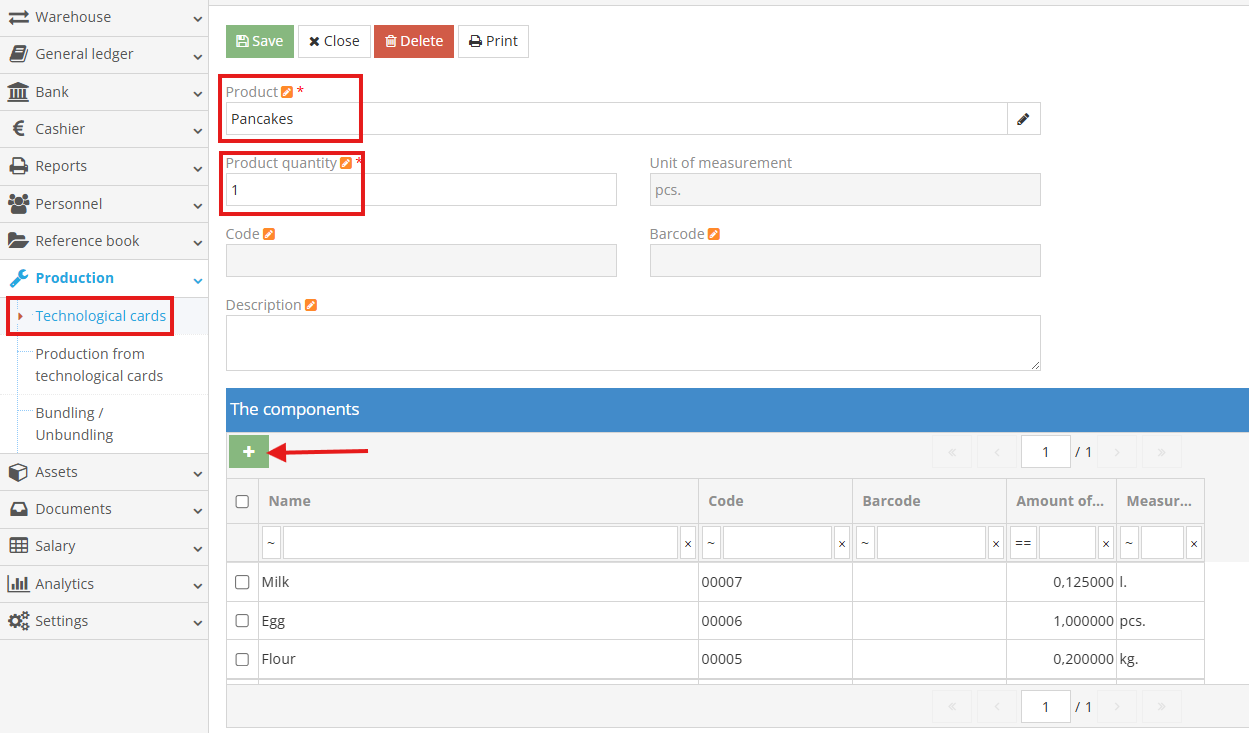Click the pencil edit icon beside Product field
This screenshot has height=733, width=1249.
coord(1023,119)
